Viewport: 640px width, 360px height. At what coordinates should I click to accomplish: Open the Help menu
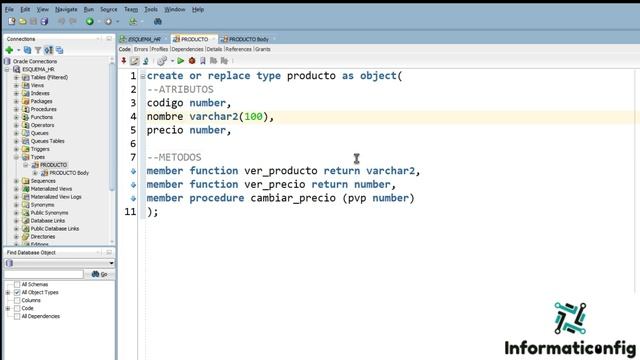pyautogui.click(x=198, y=9)
